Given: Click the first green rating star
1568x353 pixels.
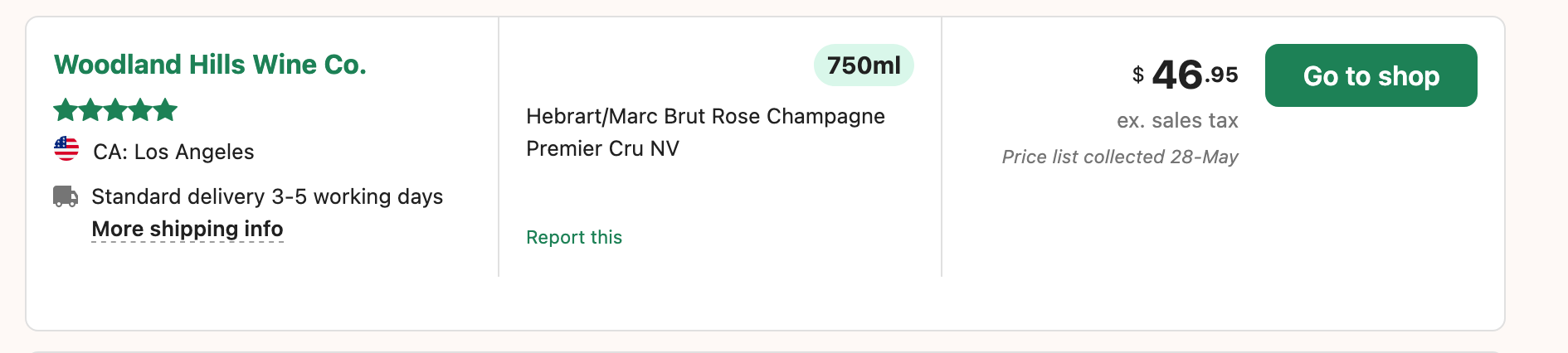Looking at the screenshot, I should (66, 109).
